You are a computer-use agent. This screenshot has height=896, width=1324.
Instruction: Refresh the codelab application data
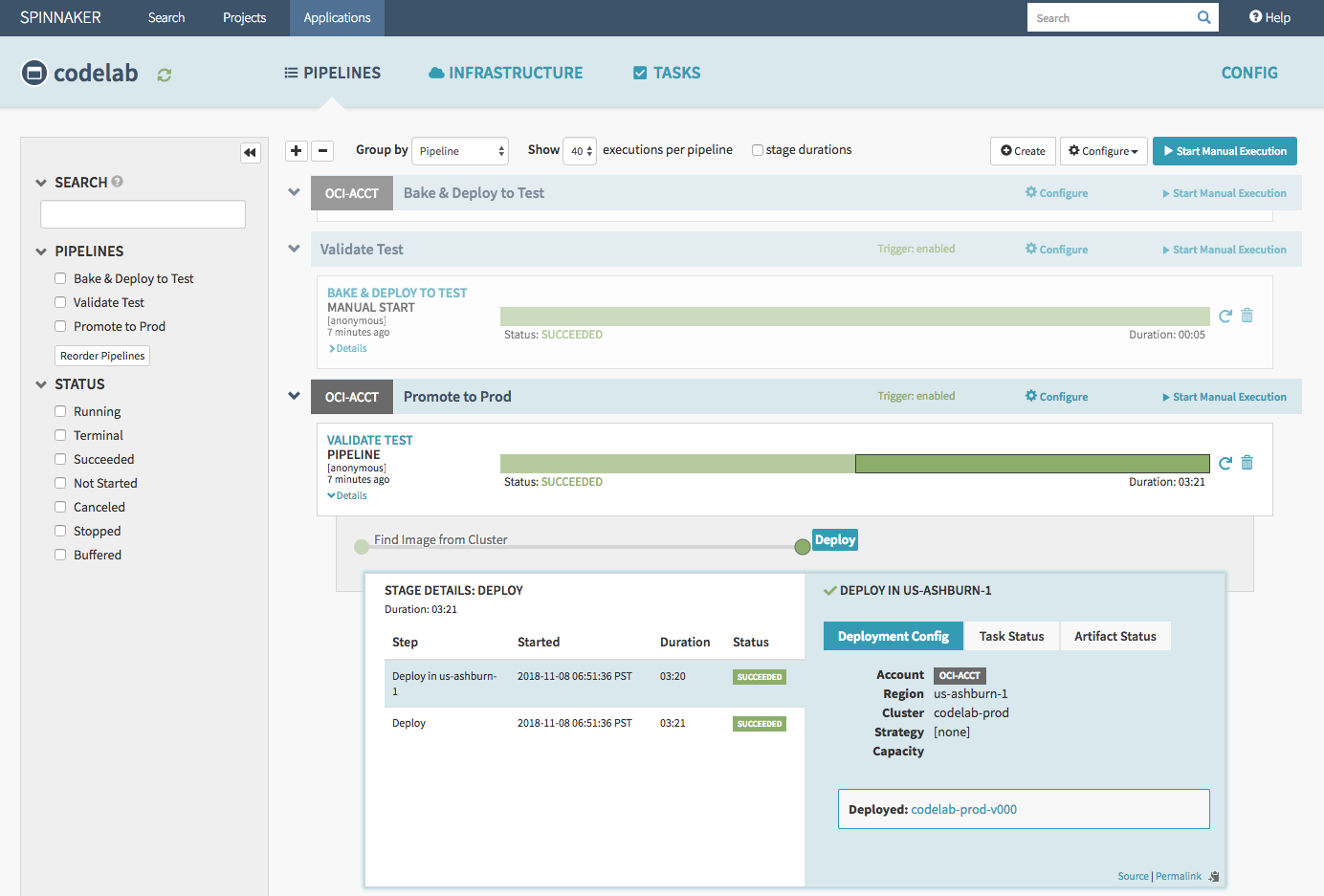tap(164, 73)
